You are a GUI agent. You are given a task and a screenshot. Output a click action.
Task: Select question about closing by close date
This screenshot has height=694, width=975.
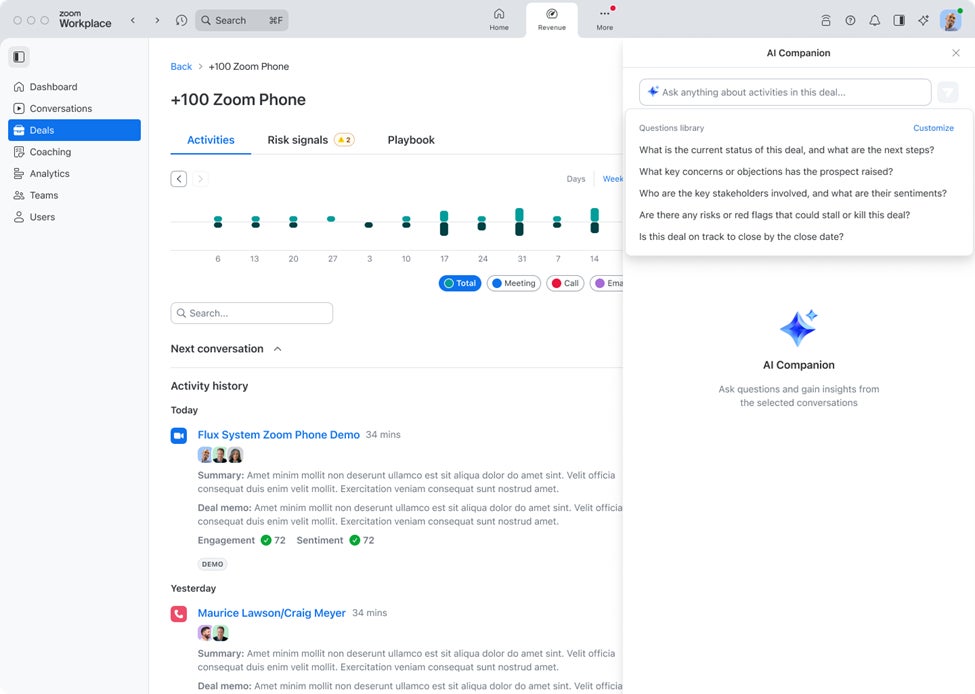[741, 237]
